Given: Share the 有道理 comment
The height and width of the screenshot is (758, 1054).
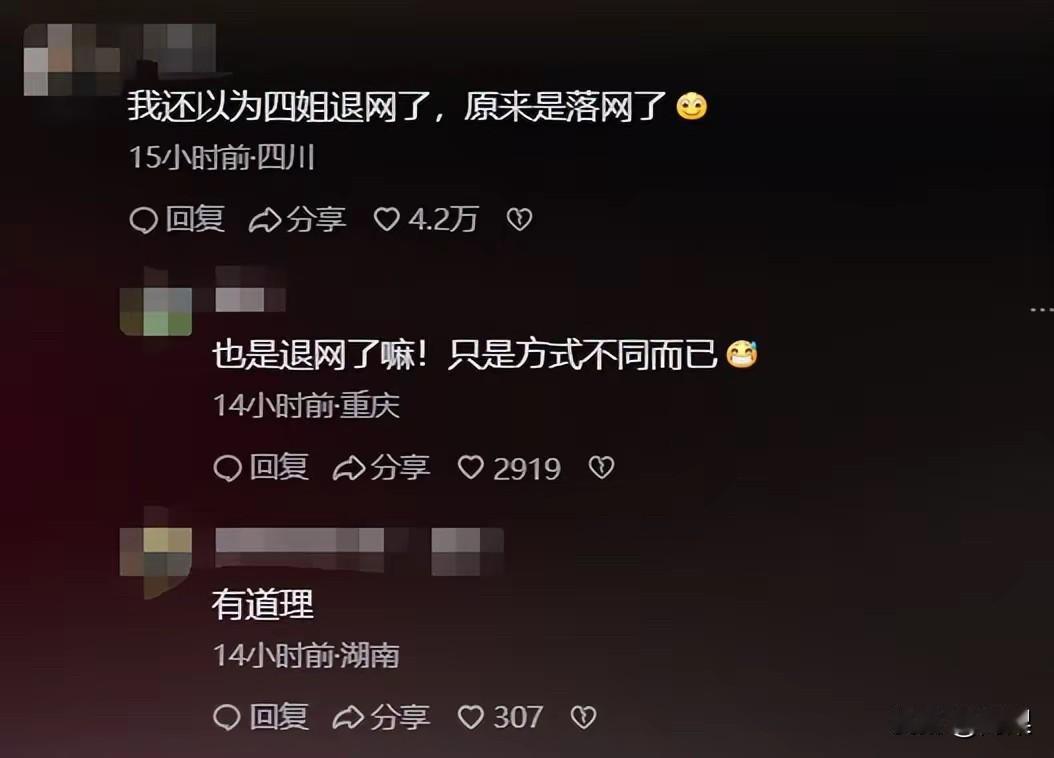Looking at the screenshot, I should pyautogui.click(x=381, y=716).
